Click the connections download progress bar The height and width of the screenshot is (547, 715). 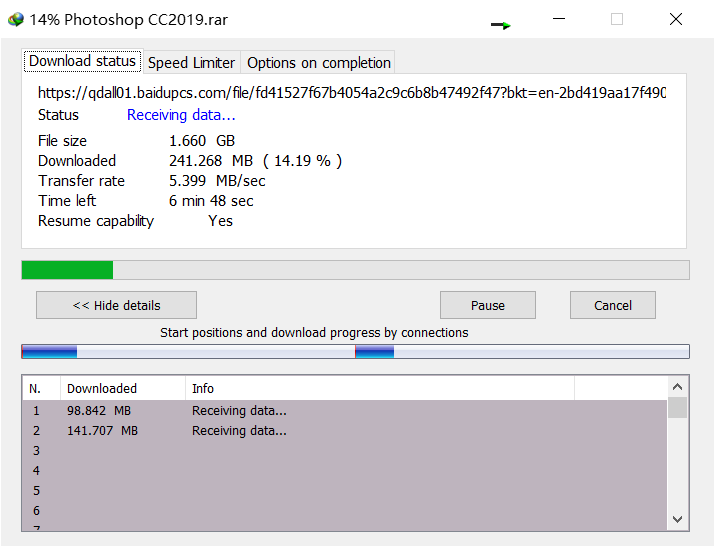(x=355, y=351)
